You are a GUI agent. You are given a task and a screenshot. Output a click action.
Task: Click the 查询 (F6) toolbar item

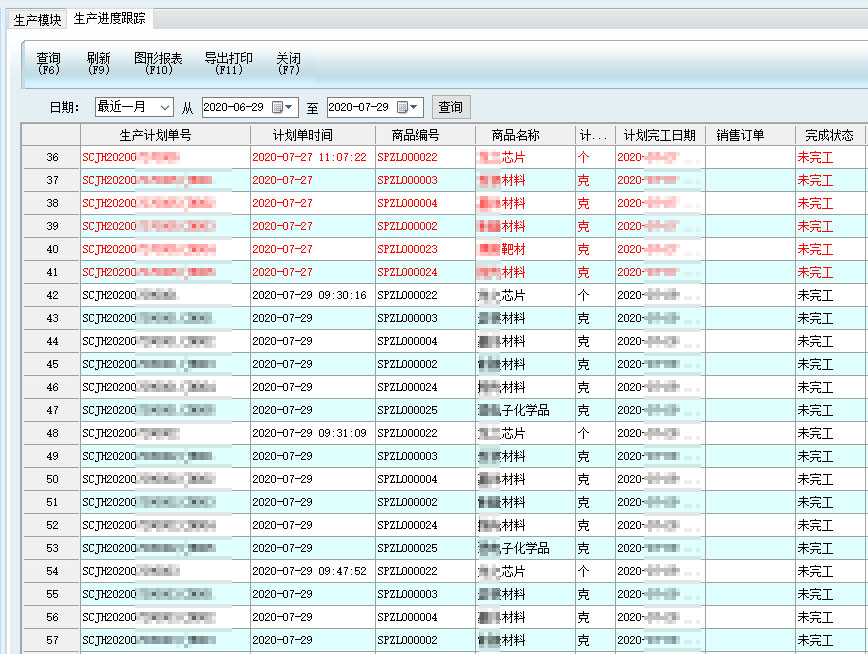click(49, 64)
